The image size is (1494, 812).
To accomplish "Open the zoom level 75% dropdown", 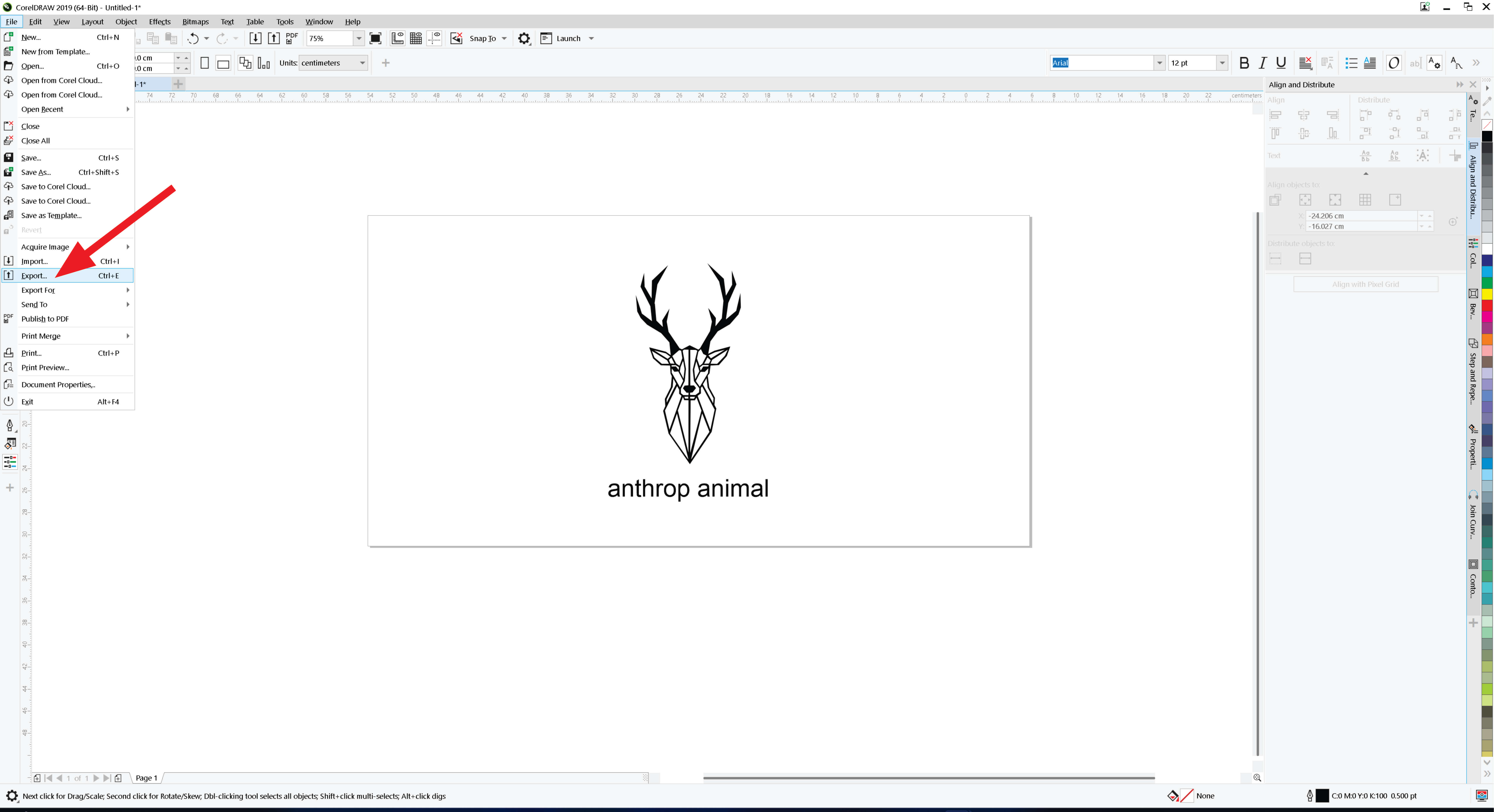I will click(359, 38).
